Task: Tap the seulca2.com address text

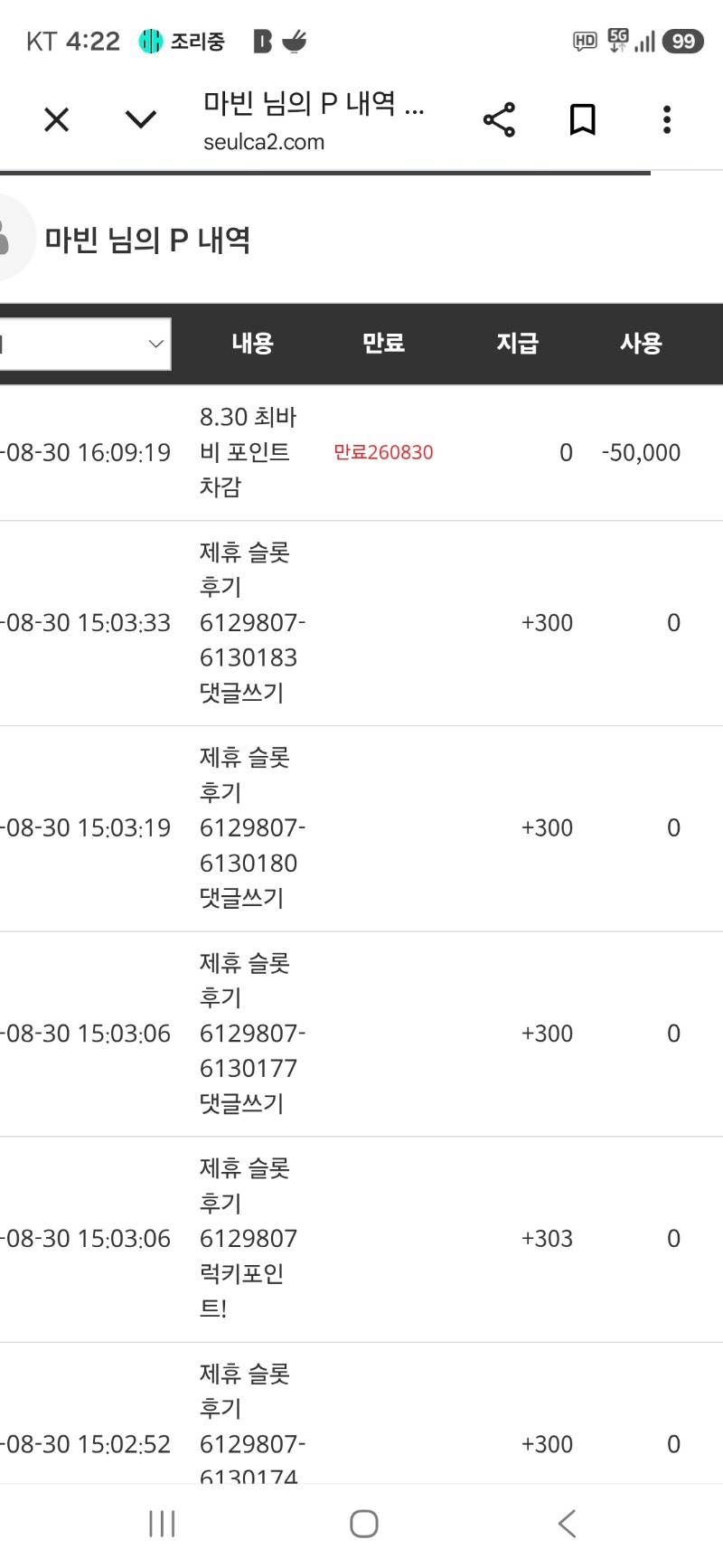Action: (x=264, y=142)
